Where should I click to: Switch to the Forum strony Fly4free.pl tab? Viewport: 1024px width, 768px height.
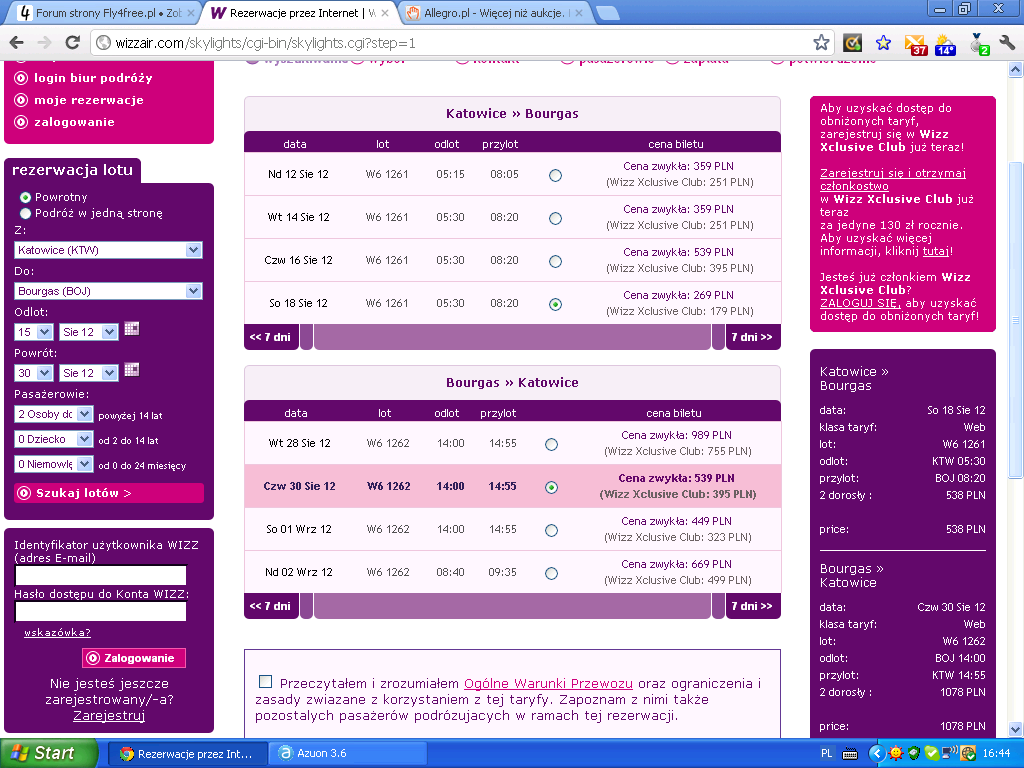104,12
